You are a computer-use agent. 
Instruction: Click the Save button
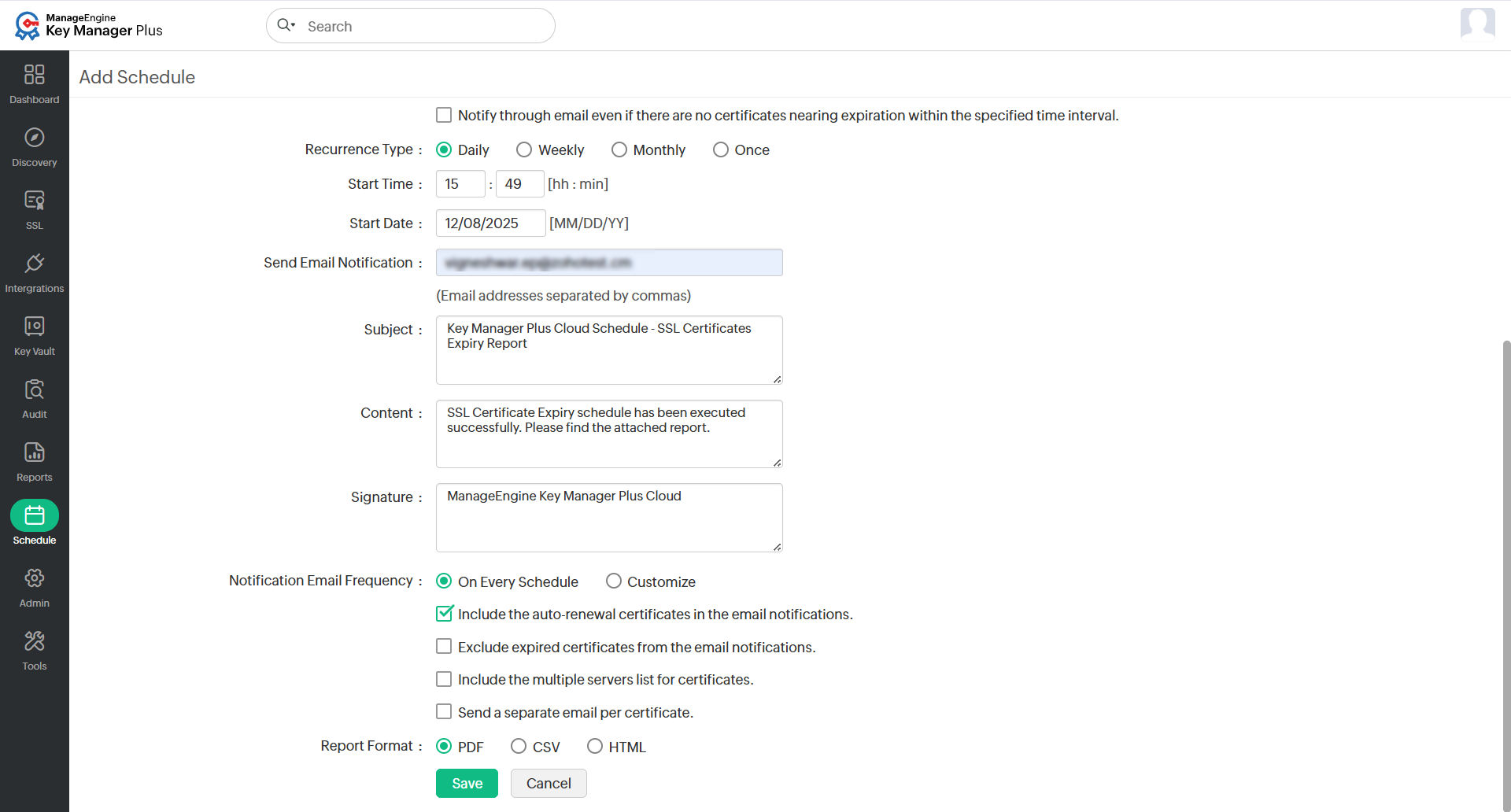467,783
